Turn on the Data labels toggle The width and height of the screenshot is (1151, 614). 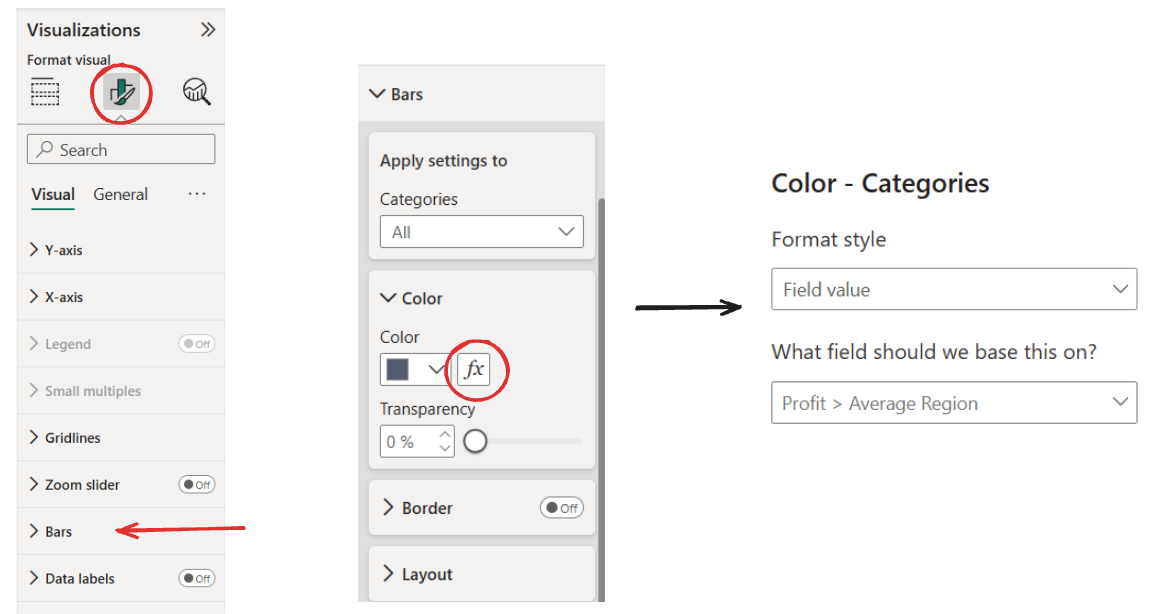(x=196, y=579)
